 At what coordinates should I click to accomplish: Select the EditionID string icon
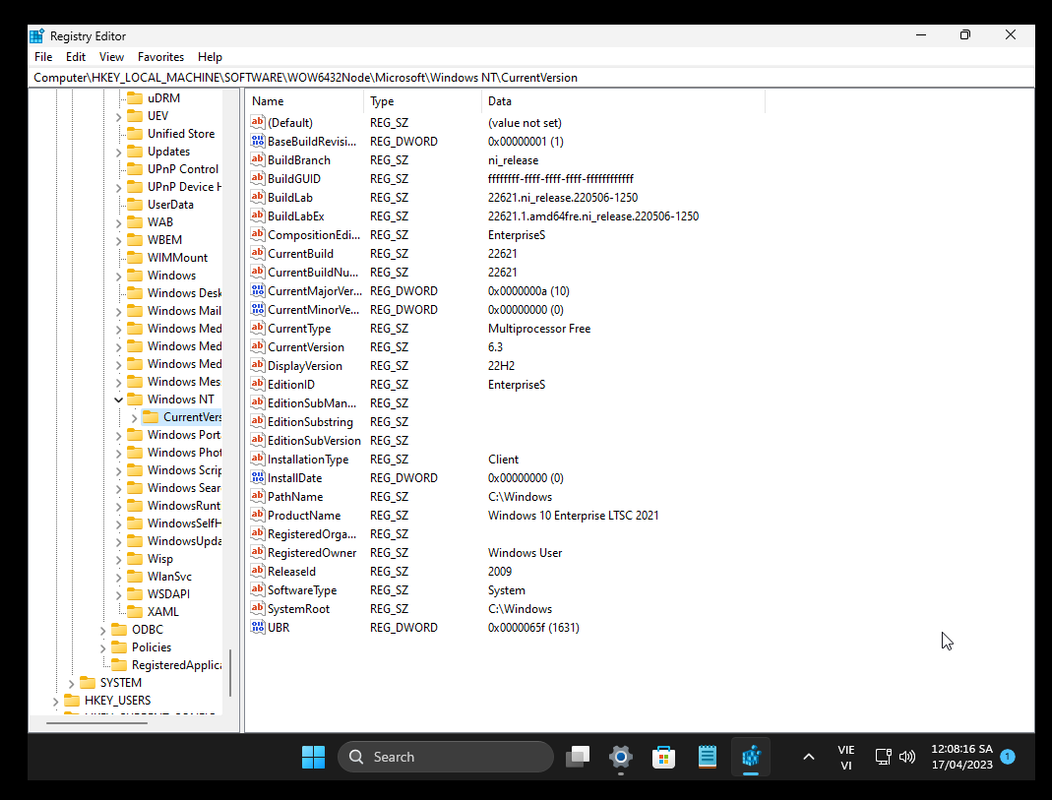(258, 384)
